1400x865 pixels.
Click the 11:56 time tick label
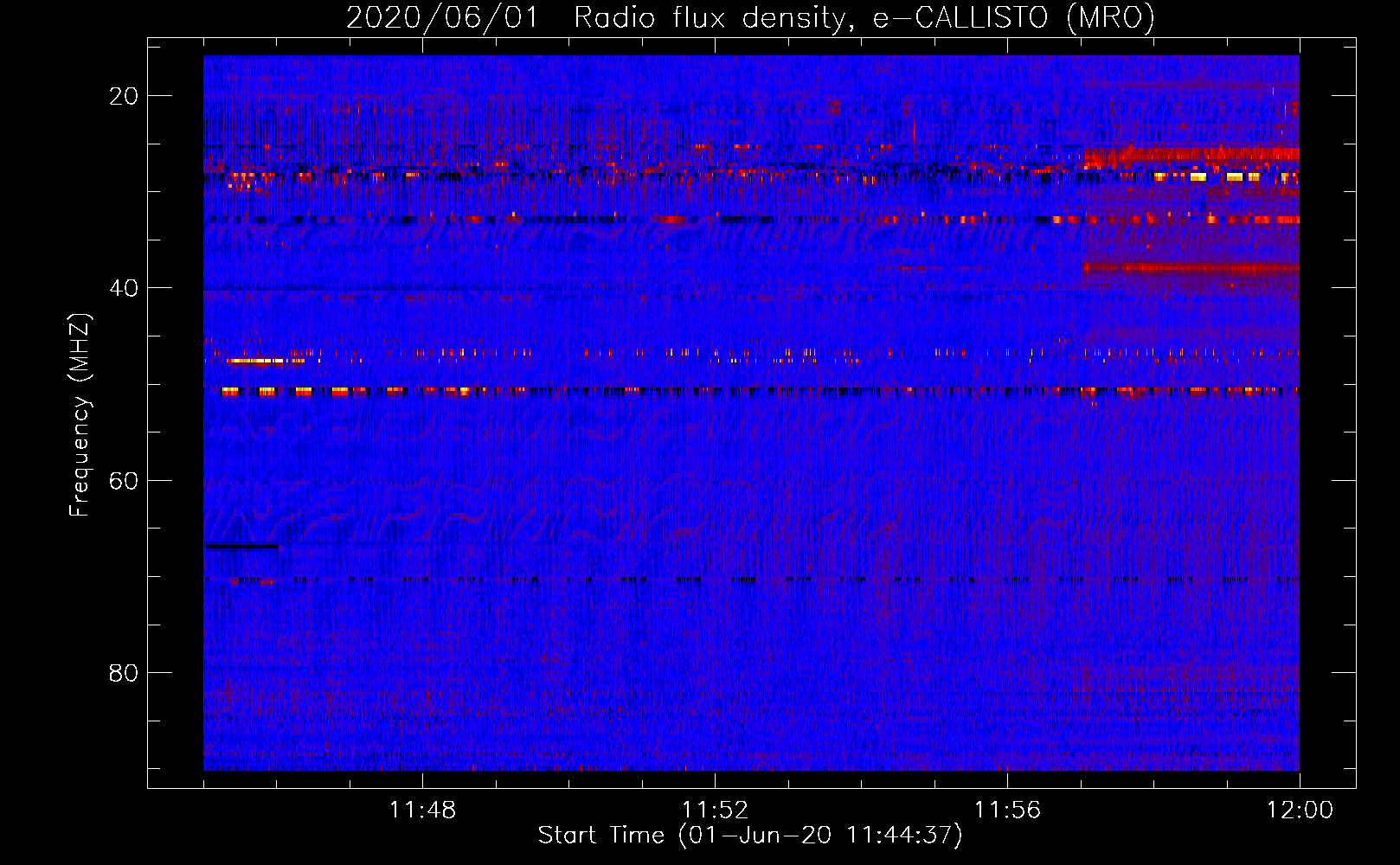(x=1007, y=811)
